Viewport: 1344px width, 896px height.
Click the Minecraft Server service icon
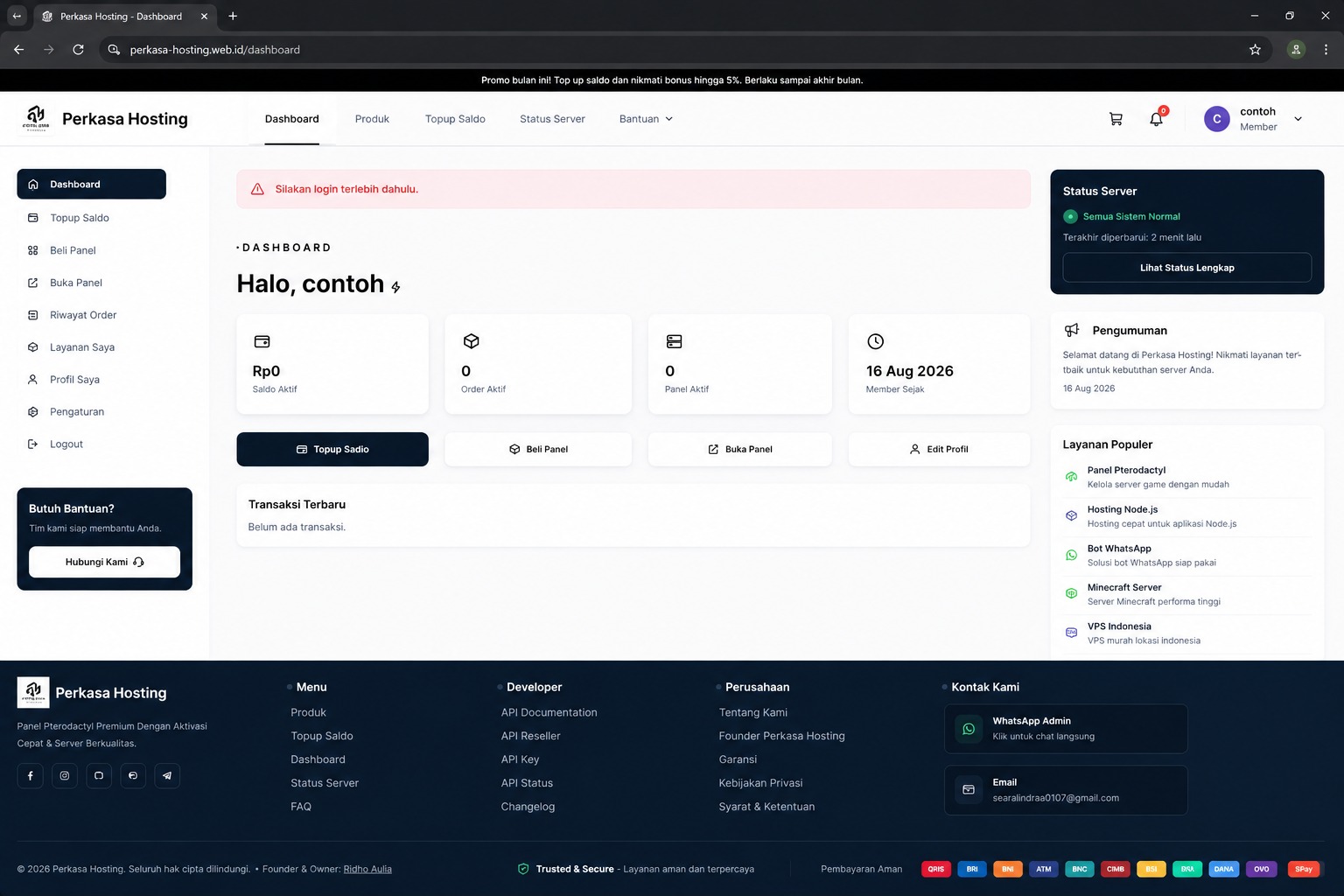tap(1071, 593)
